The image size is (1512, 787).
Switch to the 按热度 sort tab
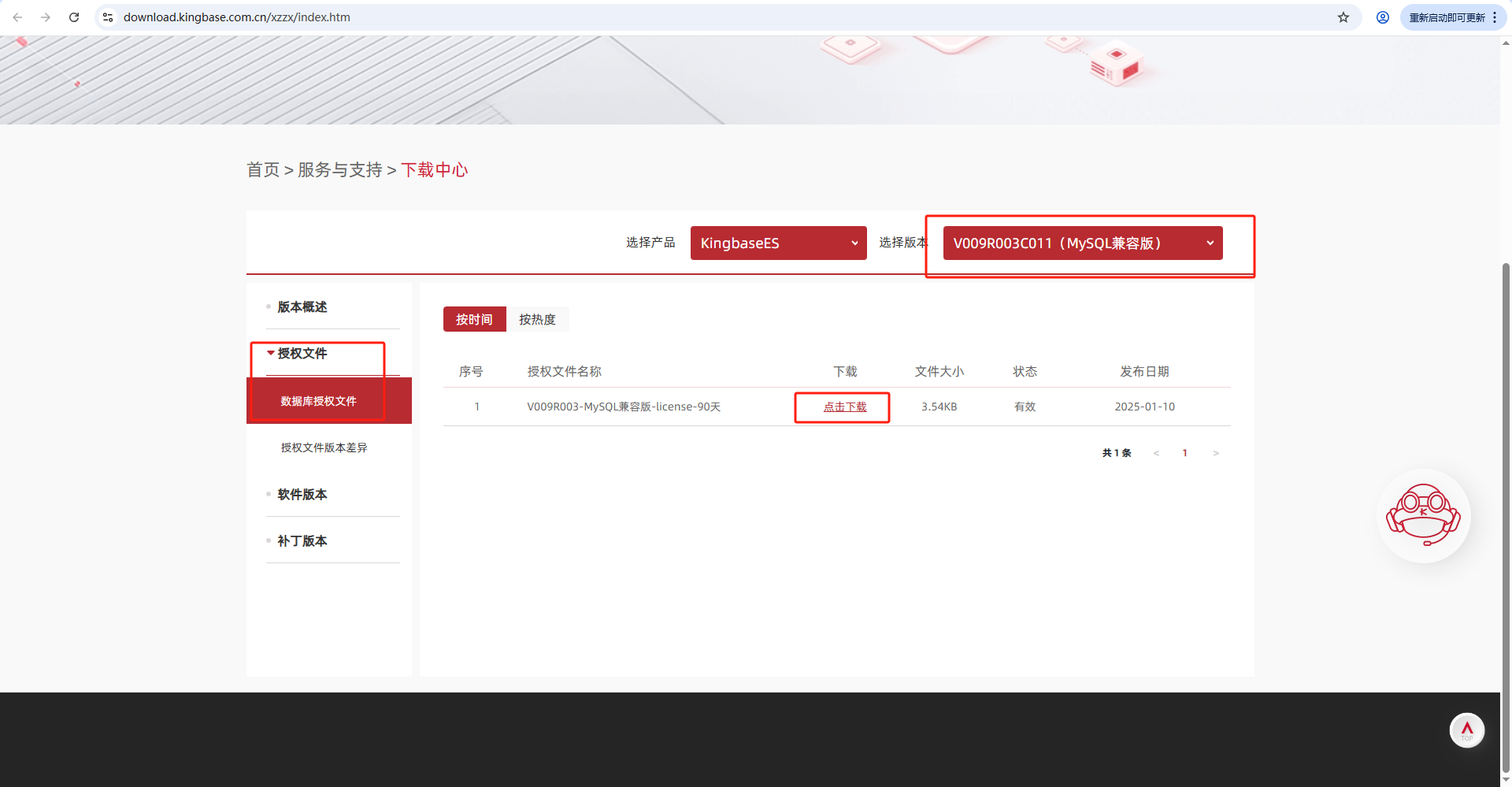pyautogui.click(x=537, y=319)
